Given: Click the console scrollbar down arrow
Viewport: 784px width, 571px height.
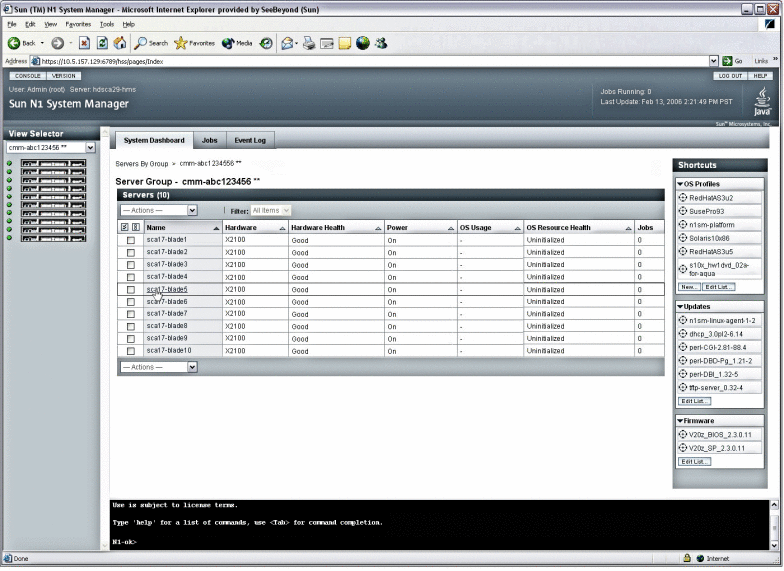Looking at the screenshot, I should point(774,545).
